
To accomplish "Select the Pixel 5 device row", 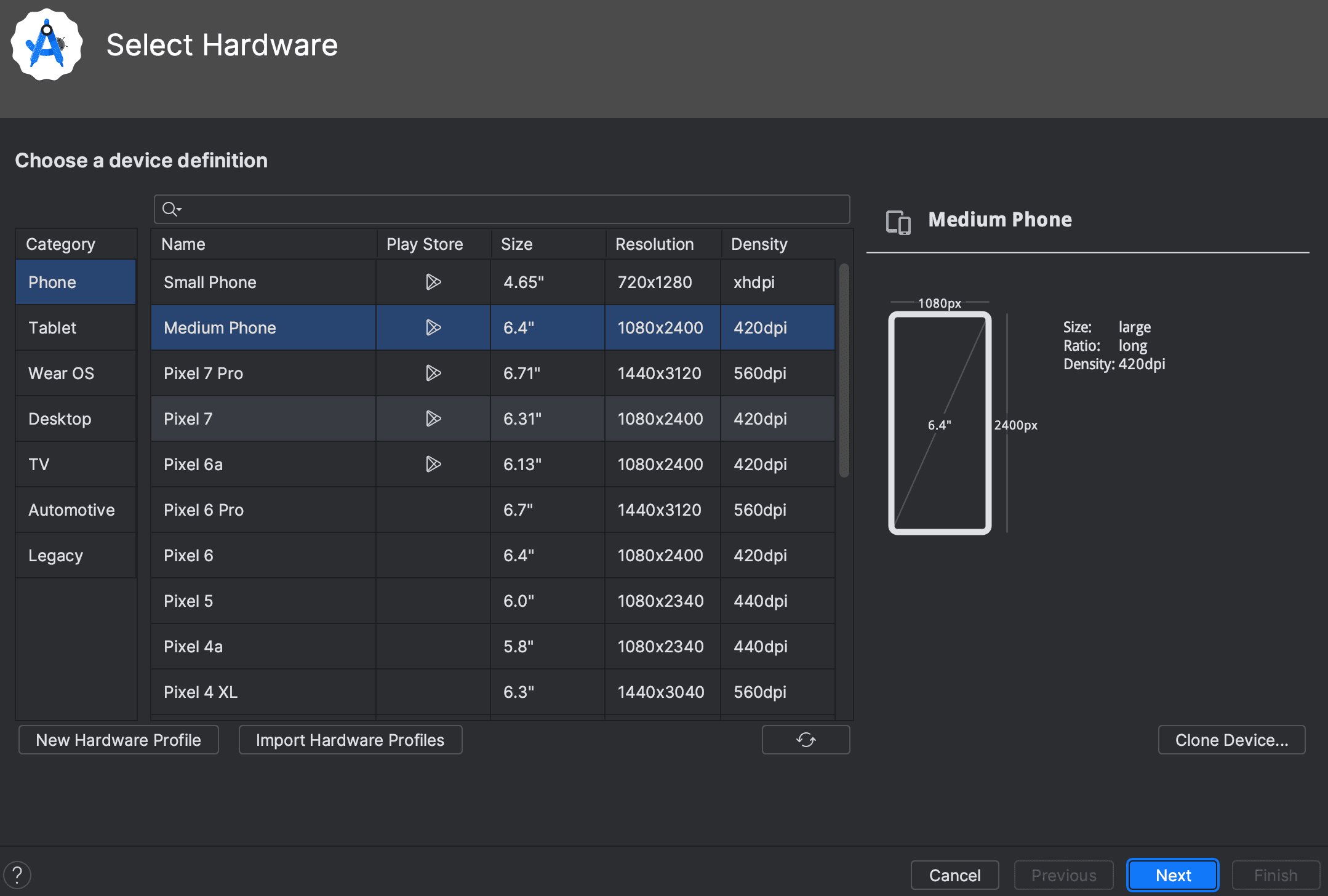I will tap(493, 601).
